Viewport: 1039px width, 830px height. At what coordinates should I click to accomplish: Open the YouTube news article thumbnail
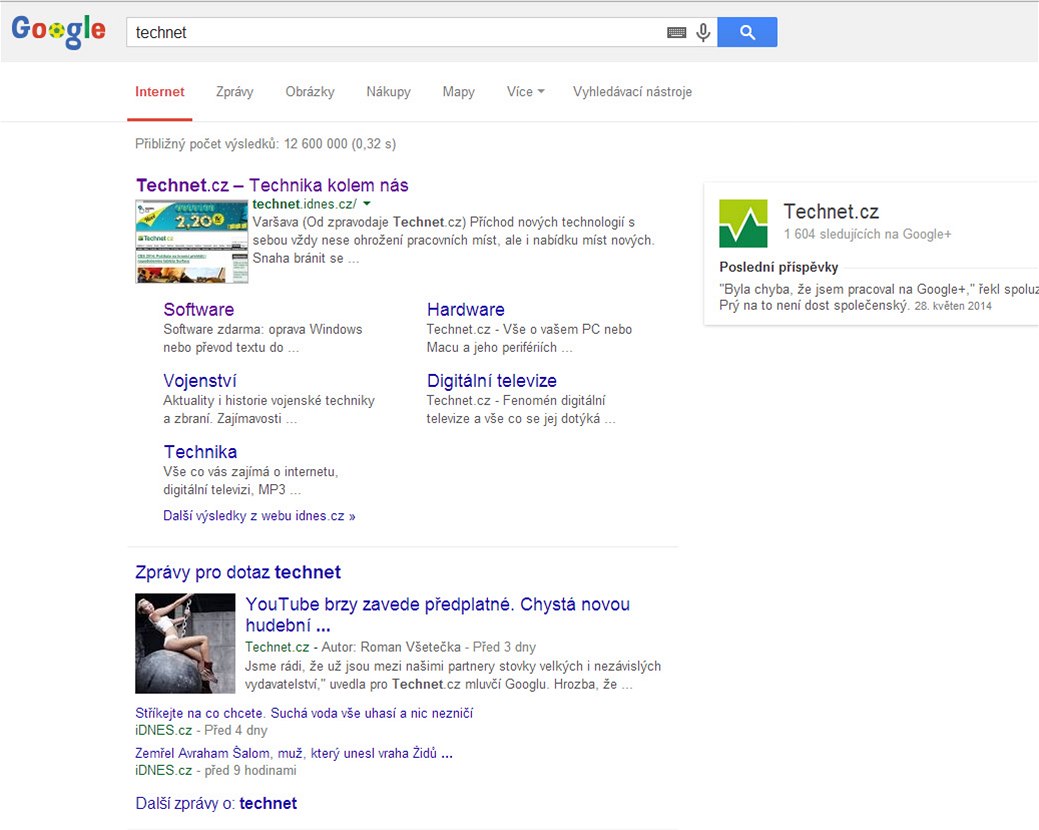[185, 643]
